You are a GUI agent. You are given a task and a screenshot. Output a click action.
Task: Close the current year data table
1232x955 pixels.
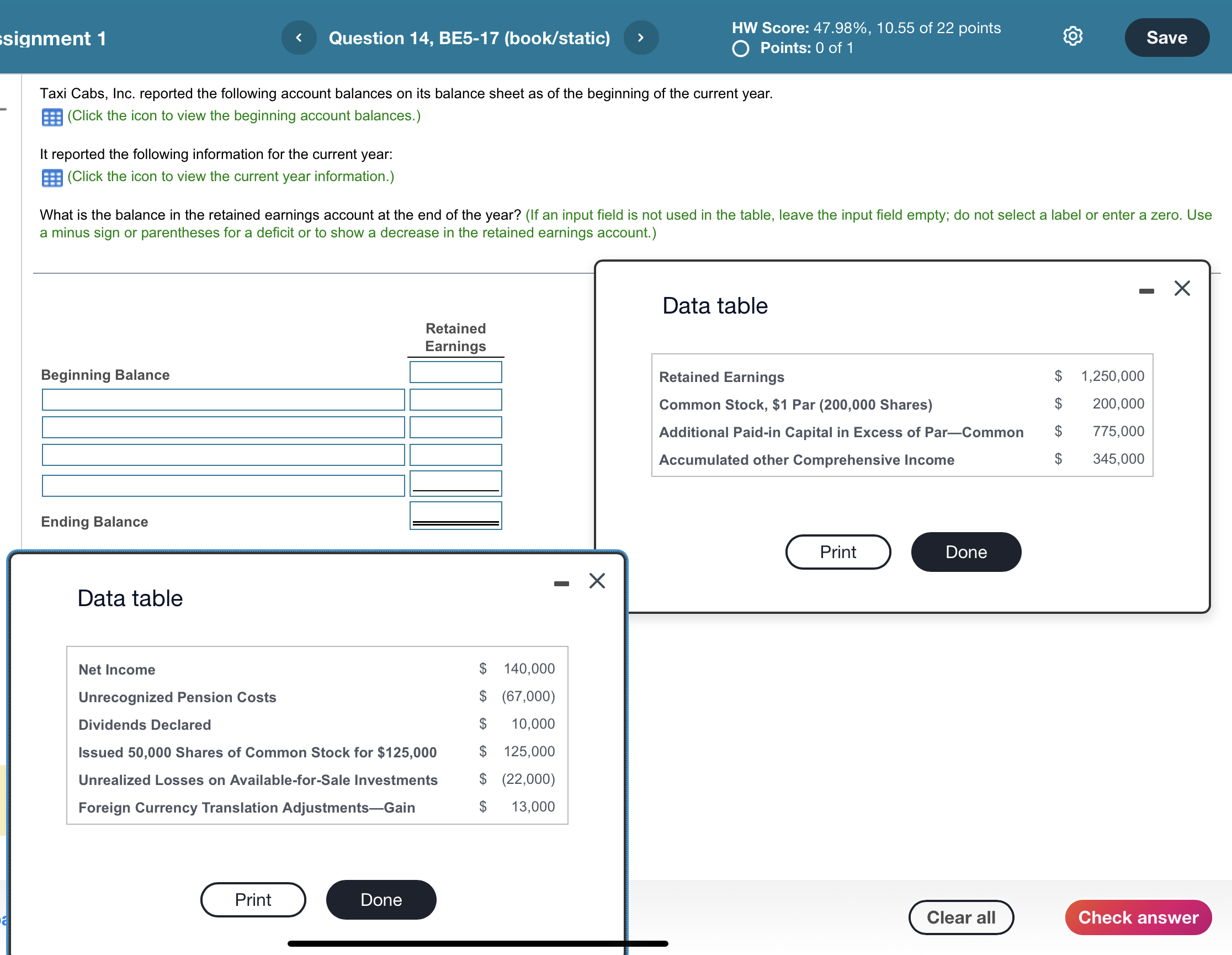597,581
